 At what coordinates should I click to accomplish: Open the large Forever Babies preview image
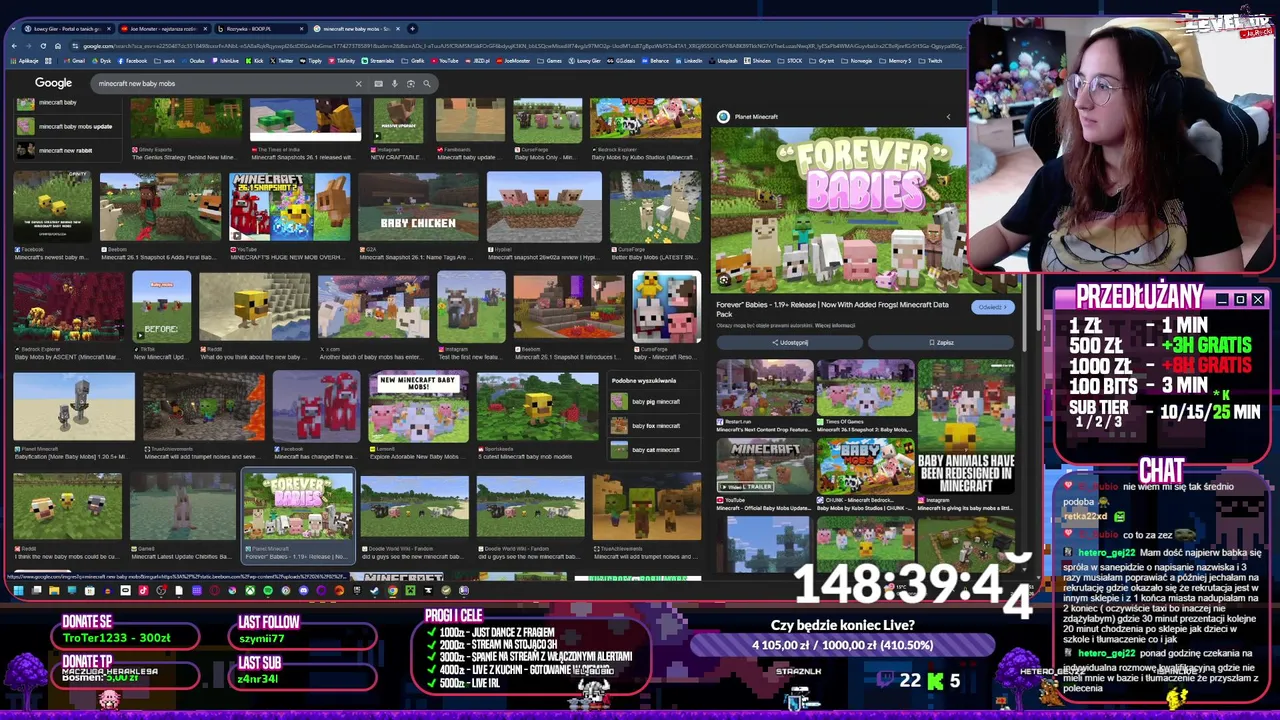[x=838, y=210]
